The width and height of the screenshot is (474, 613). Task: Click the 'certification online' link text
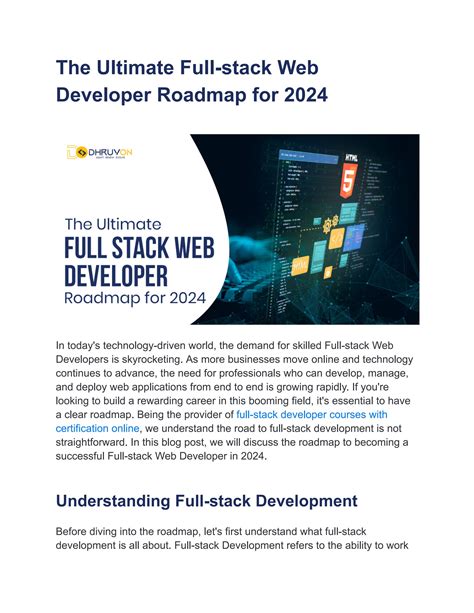tap(97, 428)
